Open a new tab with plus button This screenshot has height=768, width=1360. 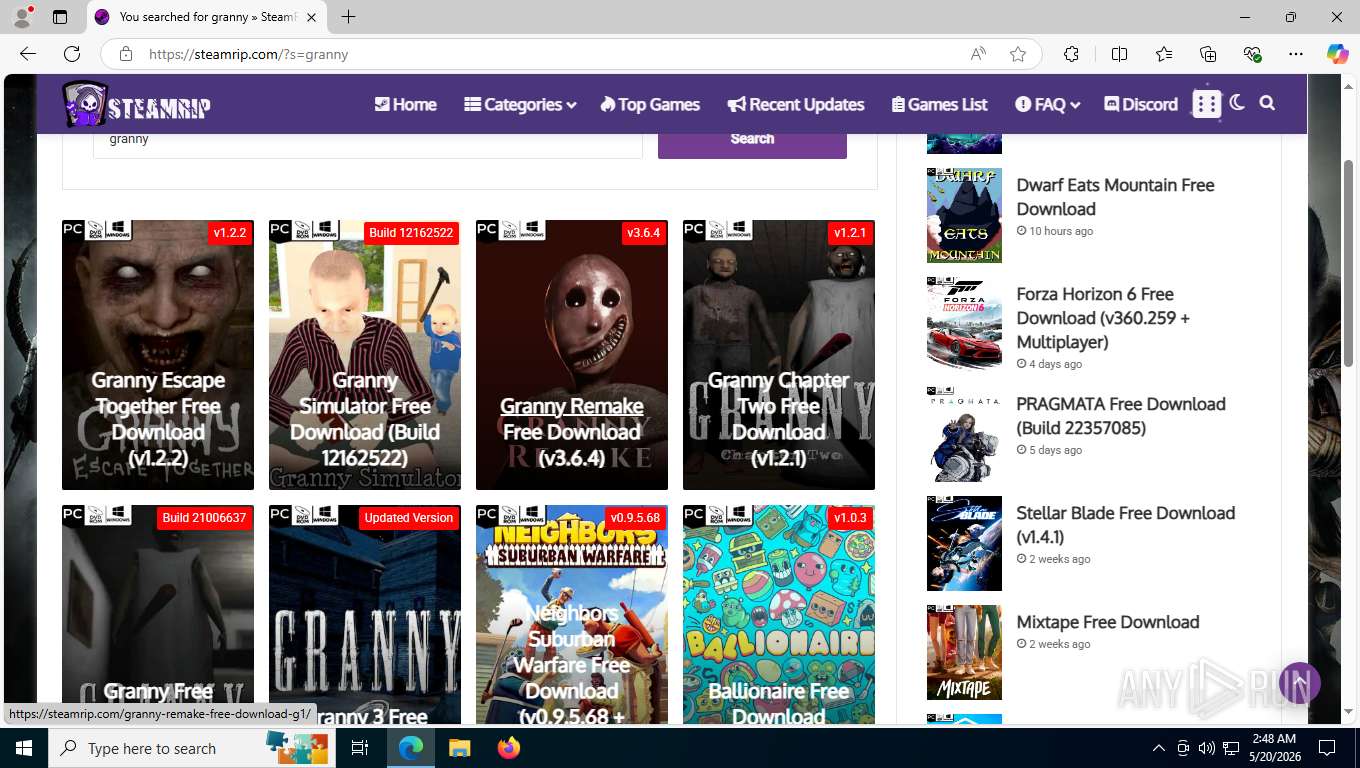coord(348,17)
